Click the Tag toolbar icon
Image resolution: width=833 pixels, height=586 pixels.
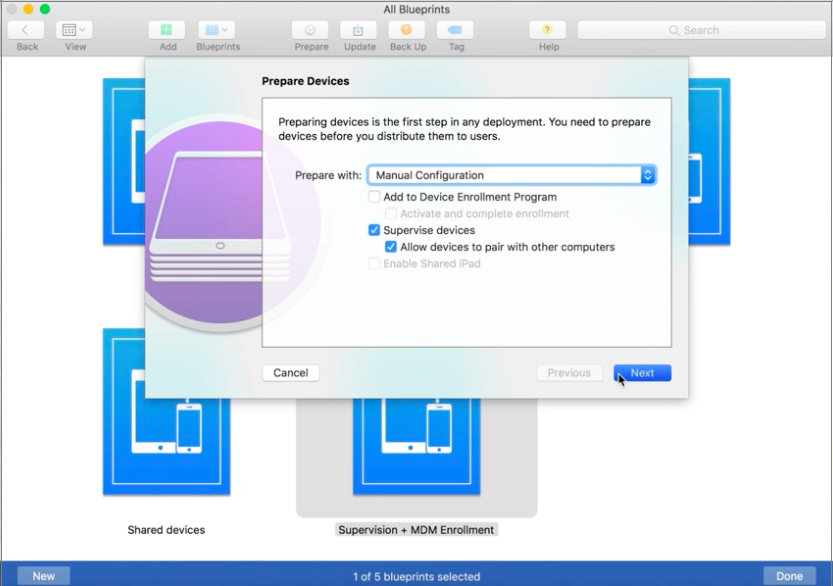point(456,31)
